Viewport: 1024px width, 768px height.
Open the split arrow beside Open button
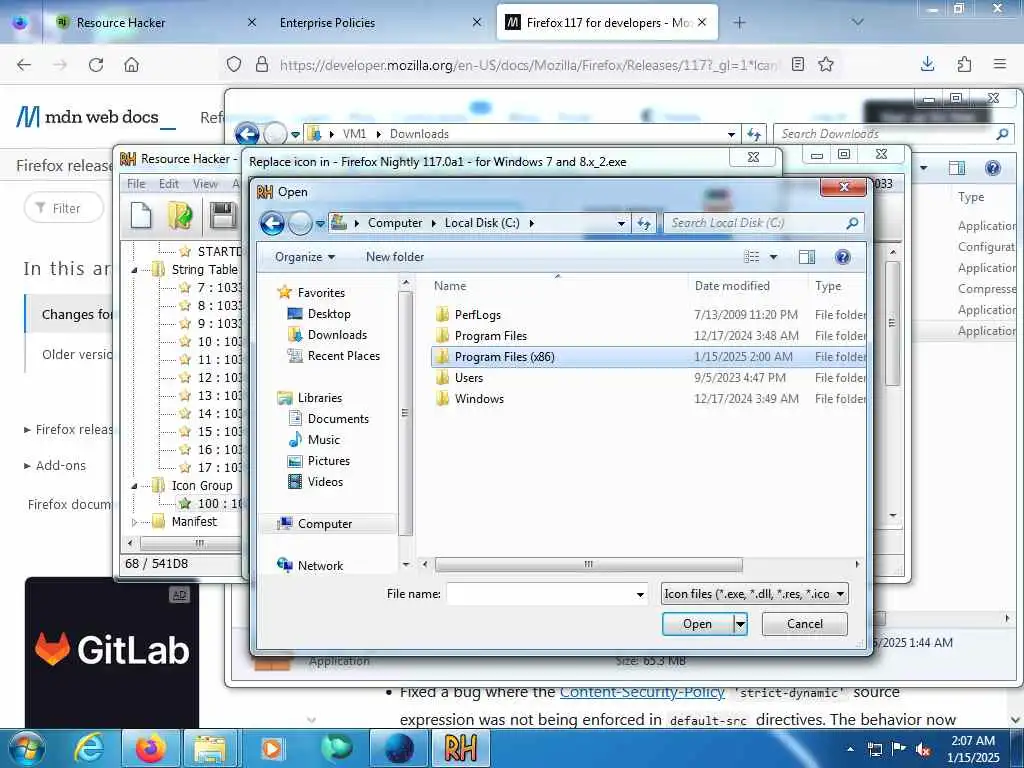pos(740,624)
